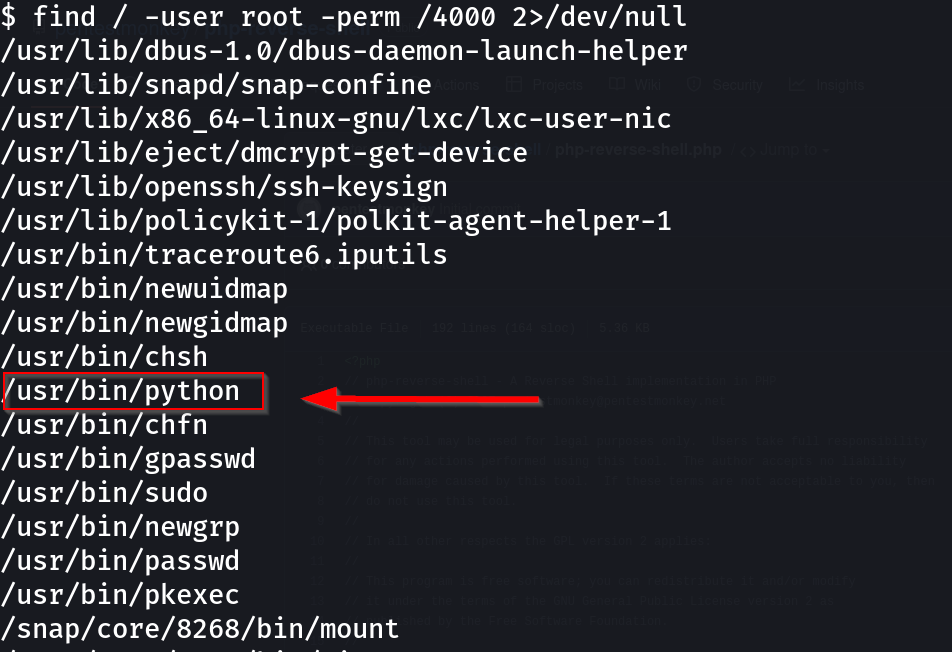Click the php-reverse-shell.php breadcrumb text

[x=637, y=151]
